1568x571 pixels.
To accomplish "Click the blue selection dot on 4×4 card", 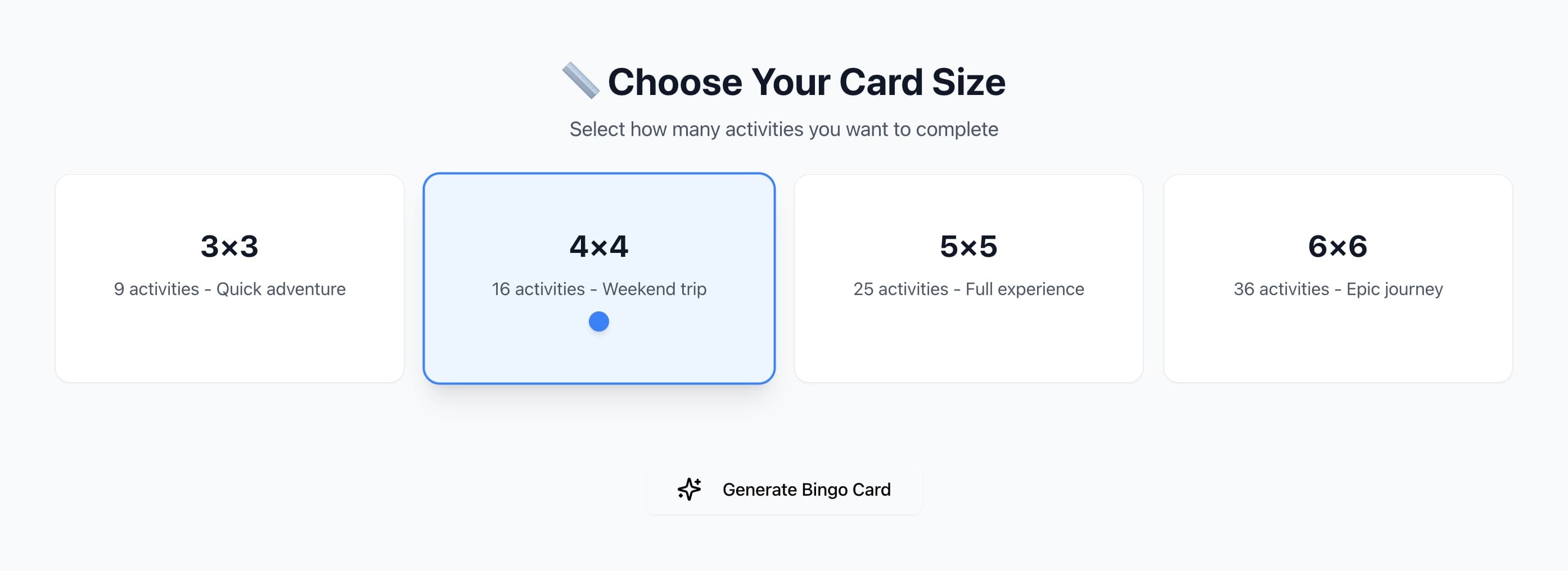I will [x=598, y=320].
